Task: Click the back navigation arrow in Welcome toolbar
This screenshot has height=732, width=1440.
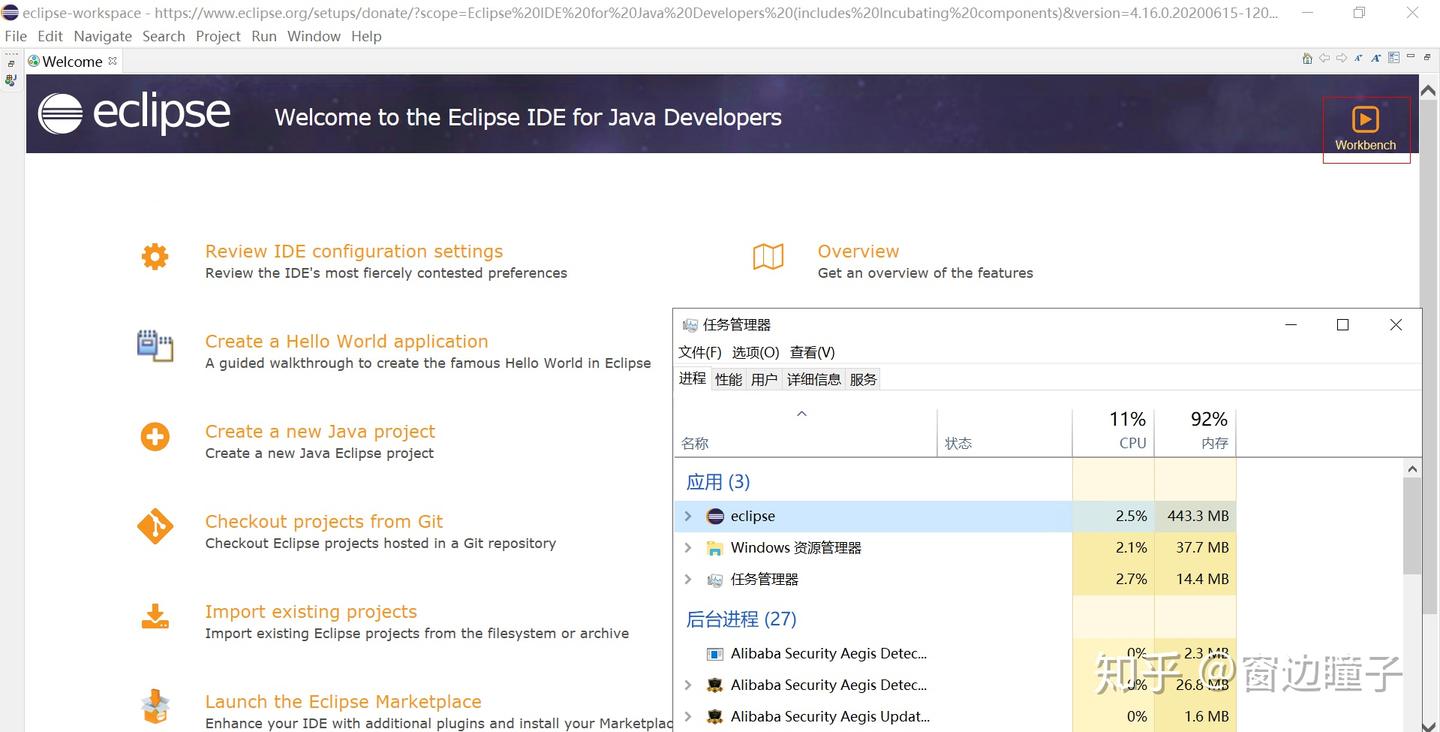Action: click(1324, 58)
